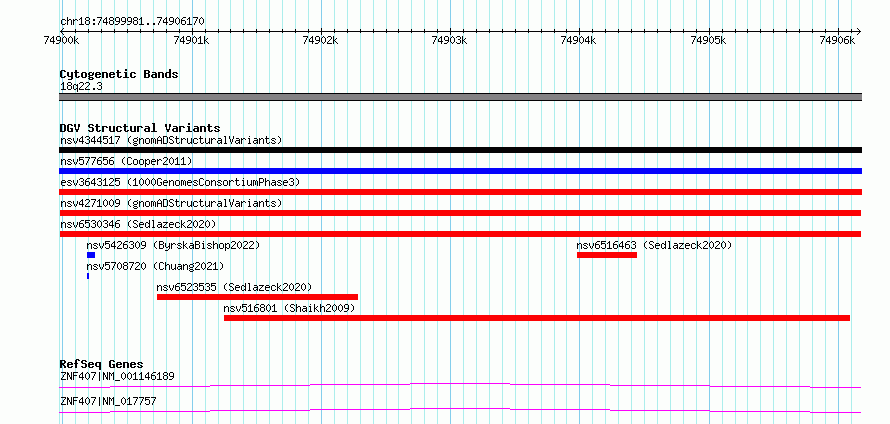The width and height of the screenshot is (890, 424).
Task: Click the black nsv4344517 variant bar
Action: (460, 150)
